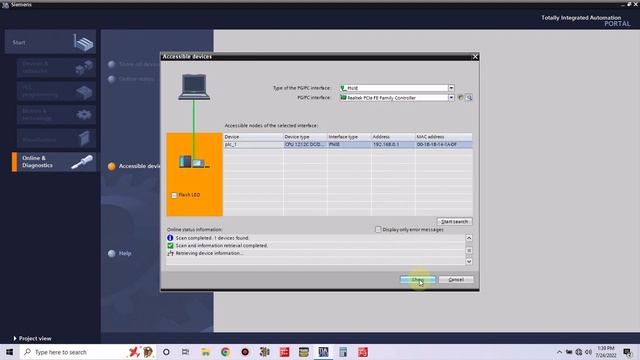Open the red PDF app icon on taskbar
The height and width of the screenshot is (360, 640).
(363, 352)
